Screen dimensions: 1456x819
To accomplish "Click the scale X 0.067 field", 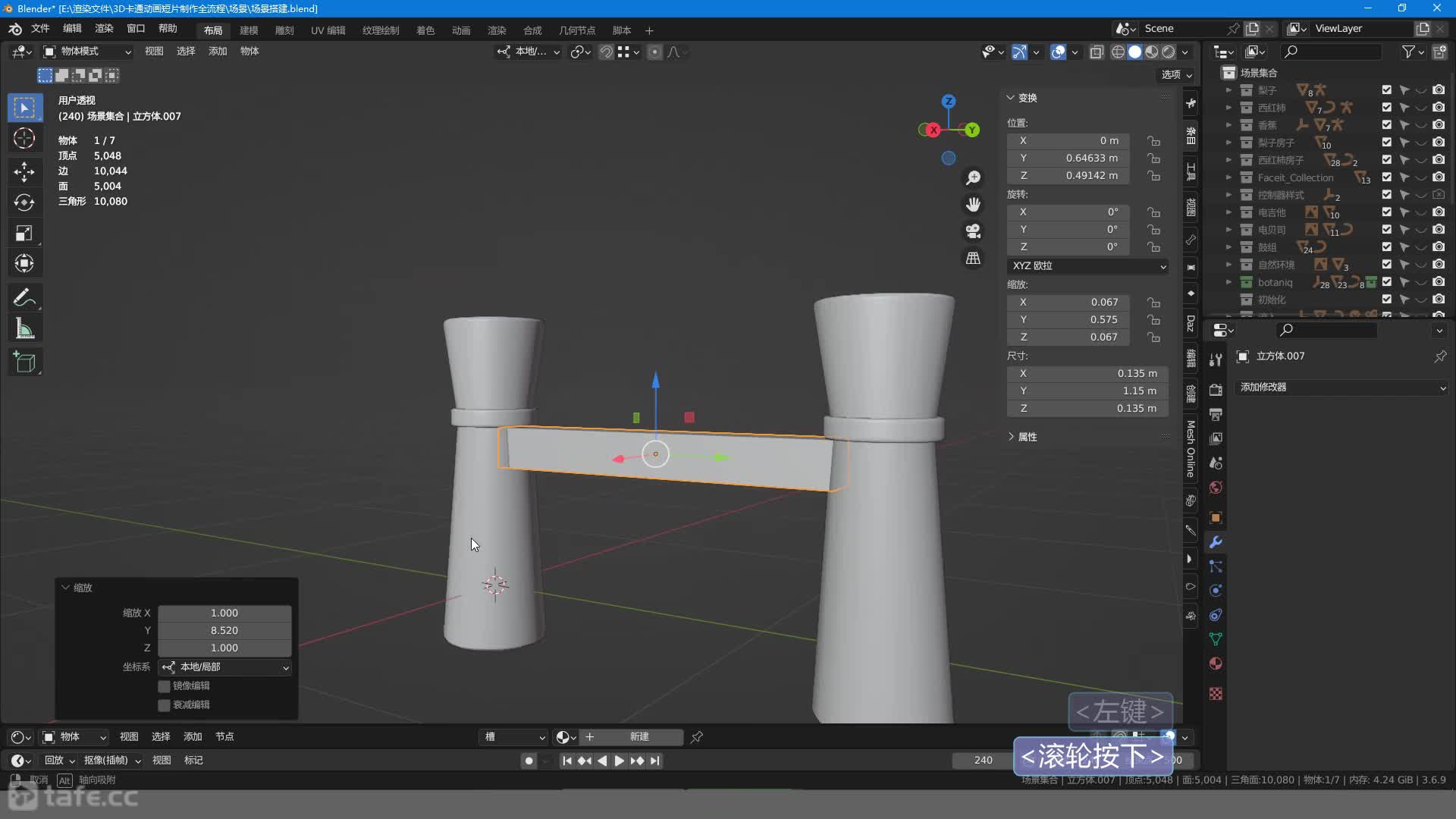I will [x=1068, y=302].
